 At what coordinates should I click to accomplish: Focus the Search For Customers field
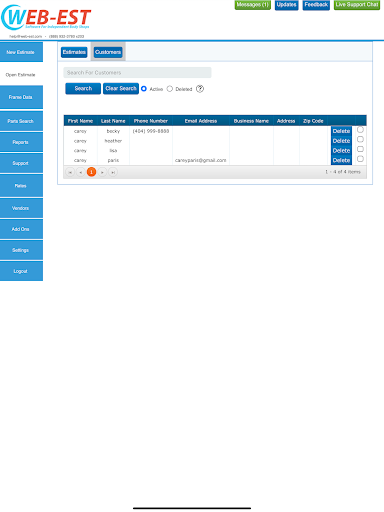pos(137,72)
